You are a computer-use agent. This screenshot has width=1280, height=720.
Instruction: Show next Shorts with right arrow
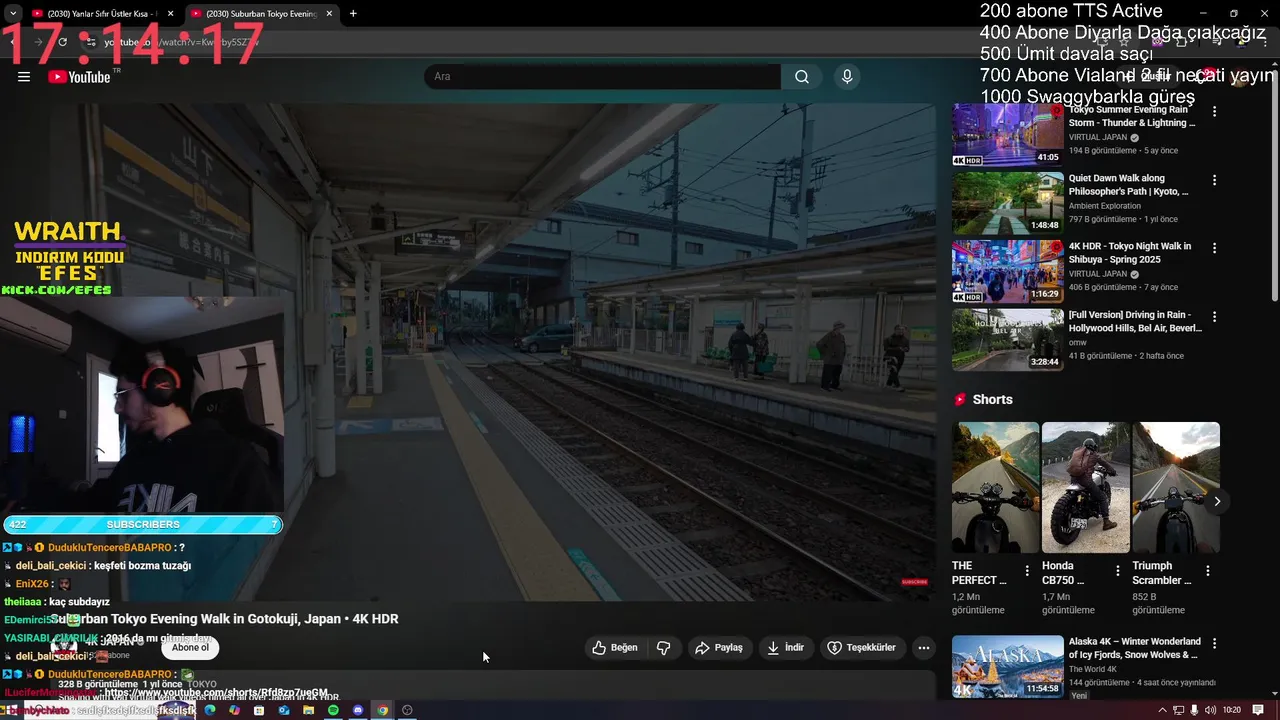(x=1217, y=501)
